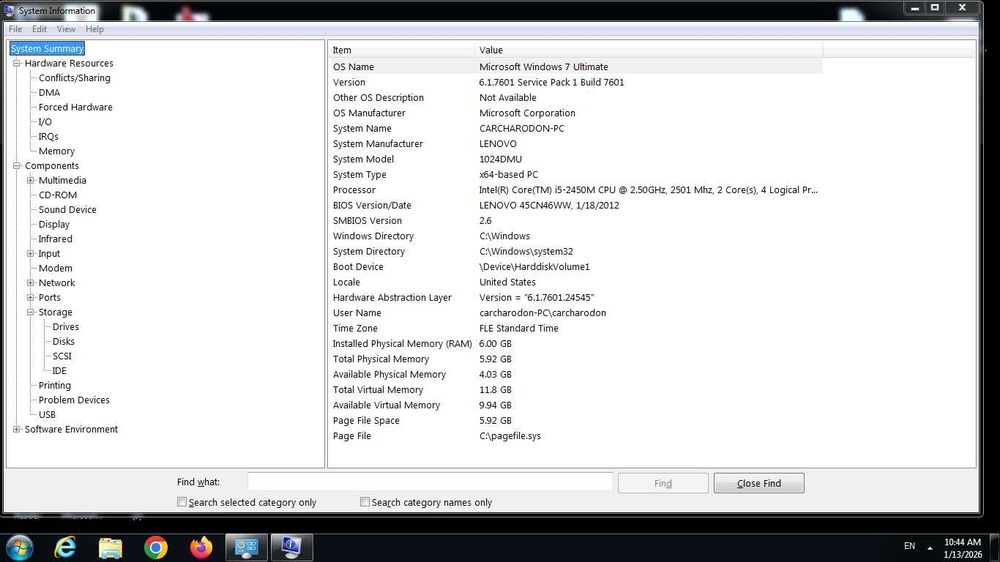Select Memory under Hardware Resources
This screenshot has height=562, width=1000.
(57, 151)
